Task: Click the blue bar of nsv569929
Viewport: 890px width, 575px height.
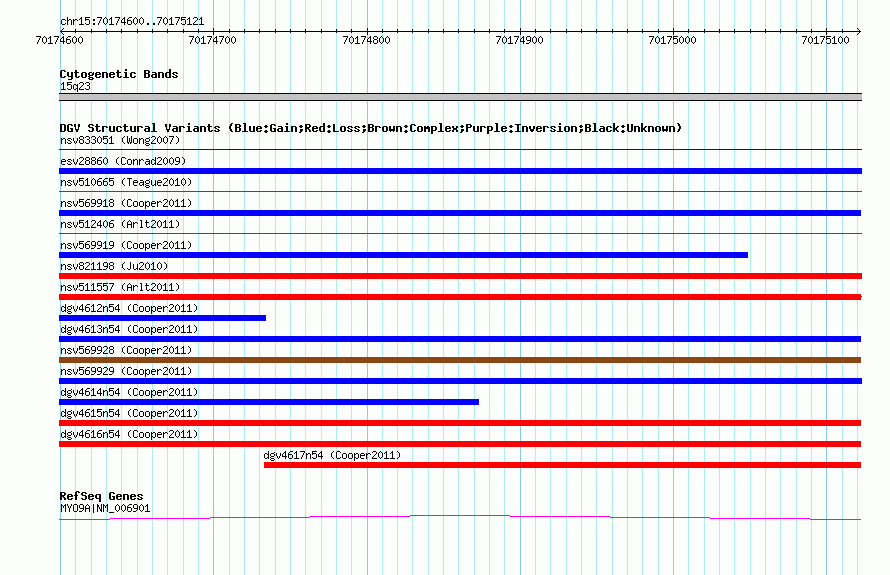Action: tap(460, 381)
